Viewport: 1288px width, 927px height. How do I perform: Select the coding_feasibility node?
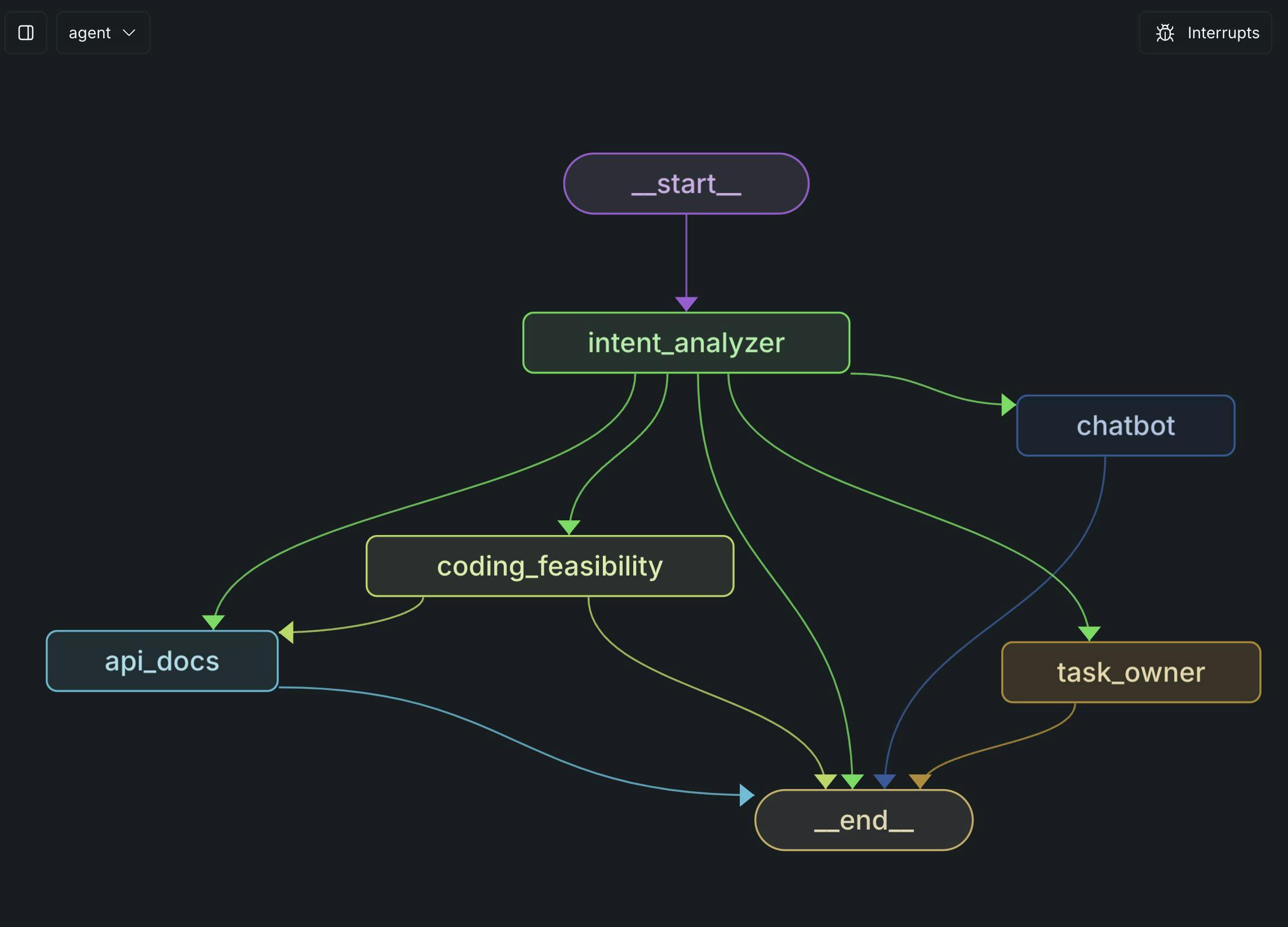[x=550, y=566]
